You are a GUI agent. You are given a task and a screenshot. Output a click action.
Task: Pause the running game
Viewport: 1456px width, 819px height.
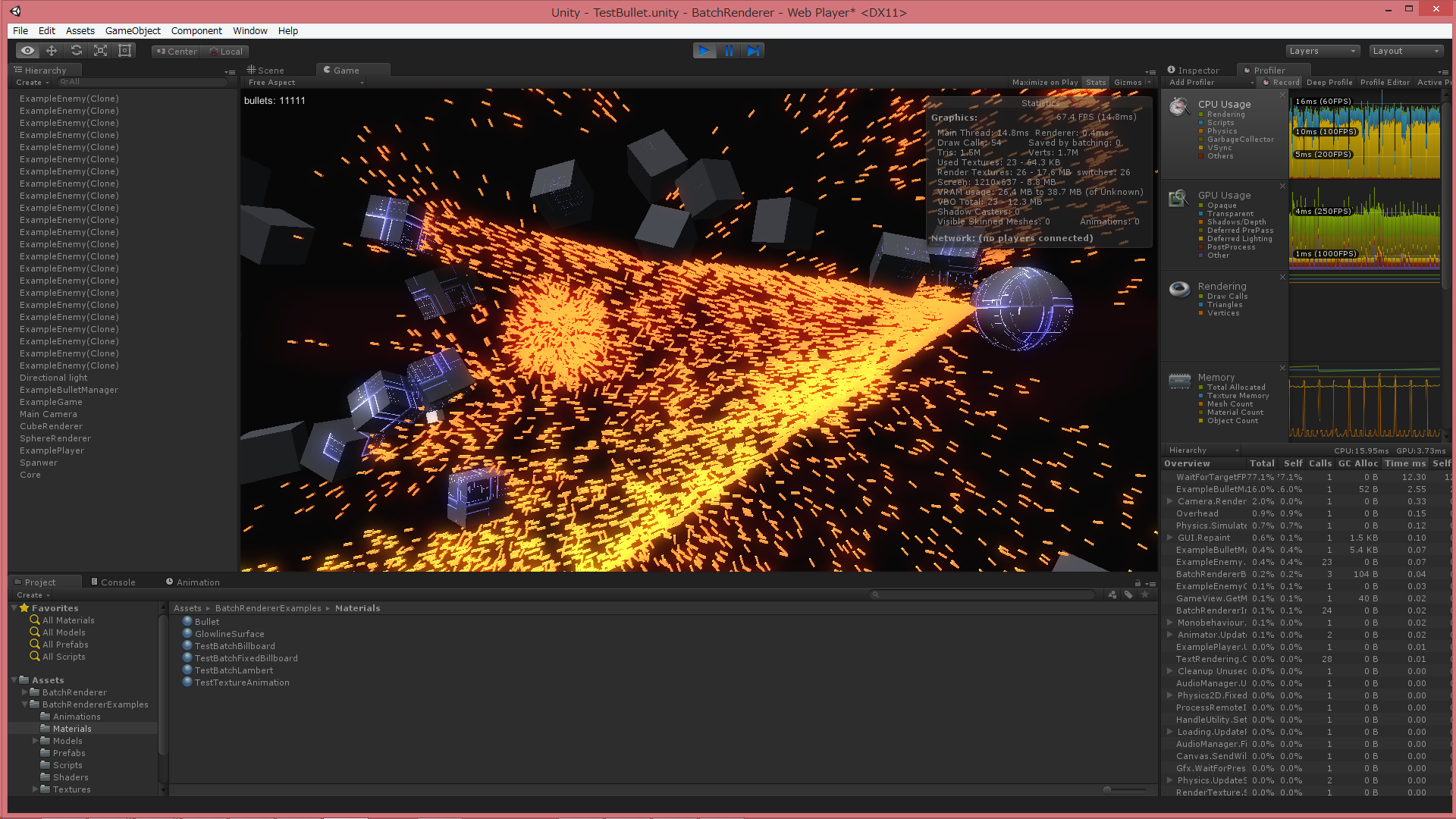click(729, 51)
